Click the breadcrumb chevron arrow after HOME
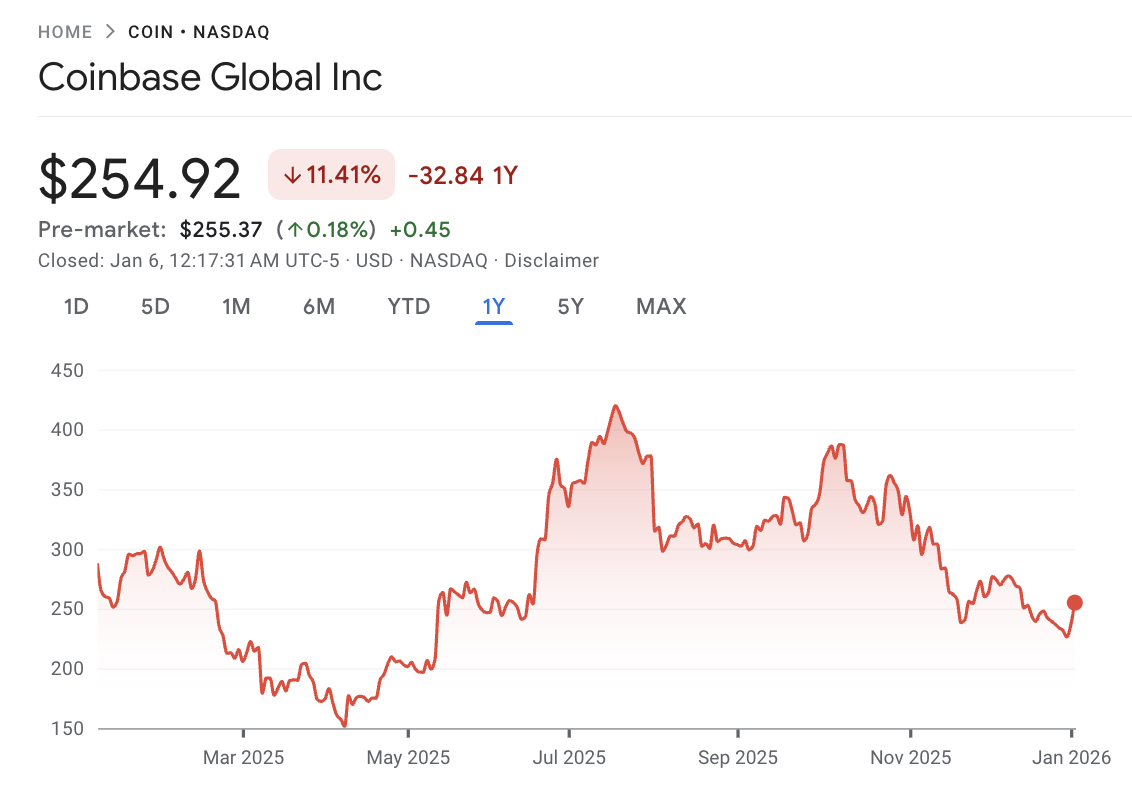1132x794 pixels. (110, 32)
